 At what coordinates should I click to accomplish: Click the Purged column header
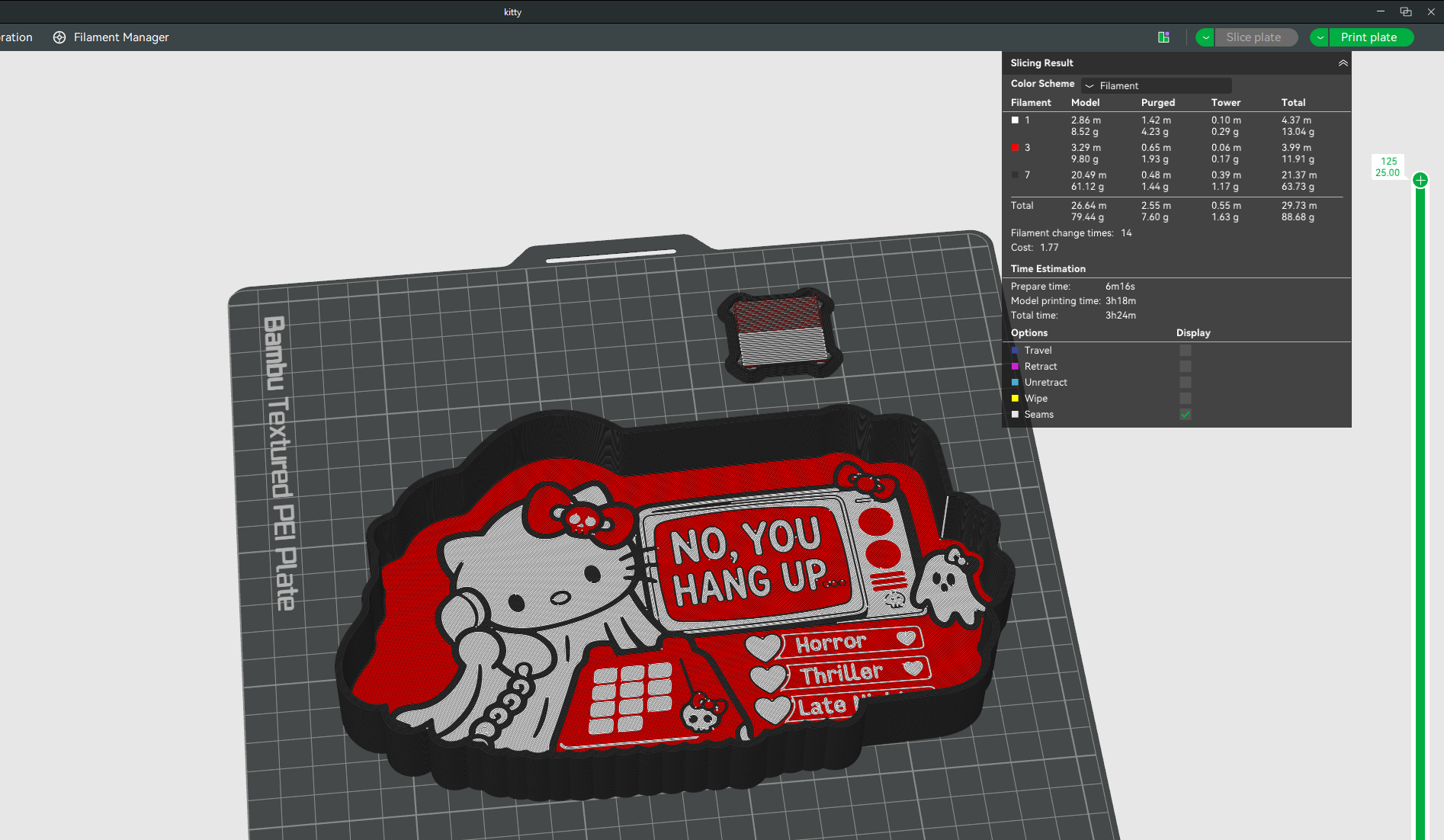pyautogui.click(x=1158, y=103)
